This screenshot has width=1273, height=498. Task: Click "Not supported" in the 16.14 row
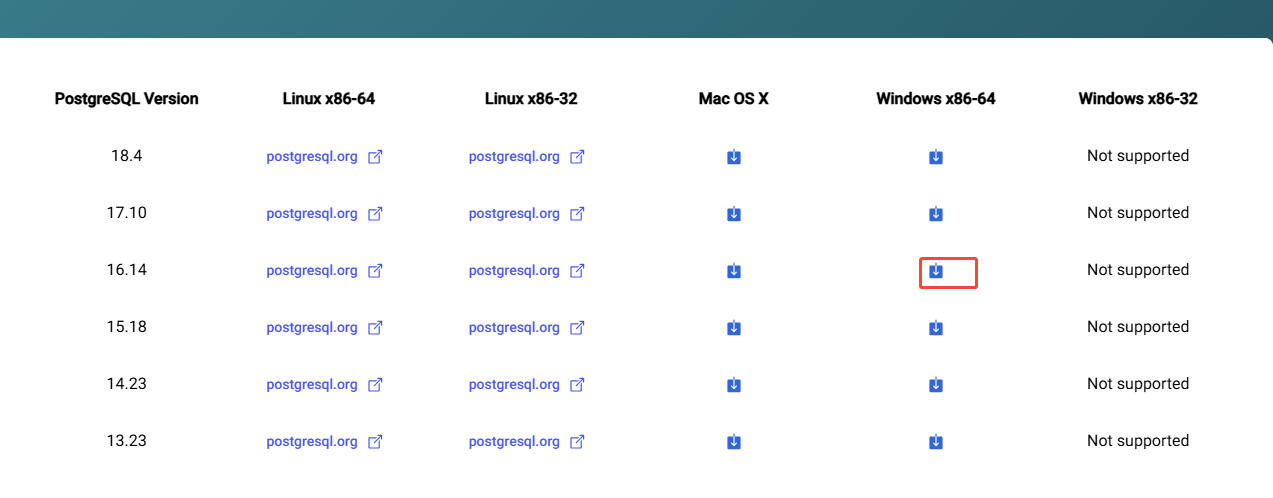(1138, 270)
